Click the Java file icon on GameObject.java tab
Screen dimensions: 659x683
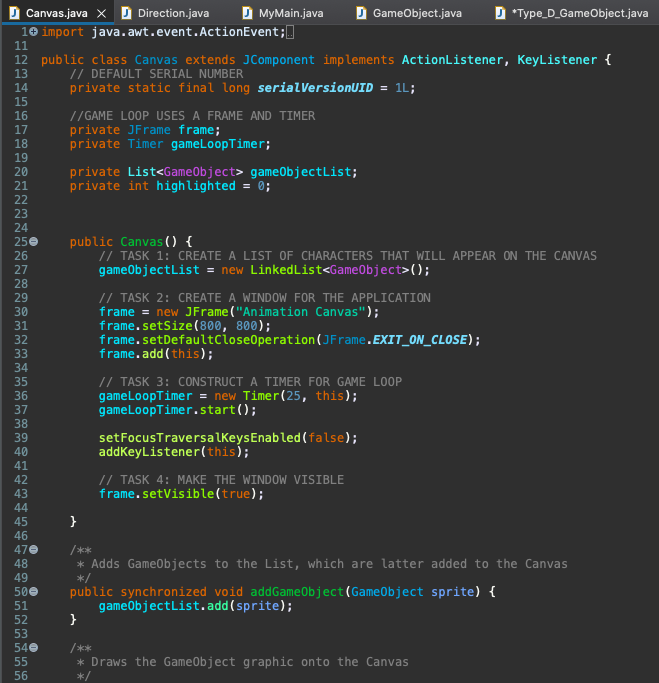click(x=361, y=13)
